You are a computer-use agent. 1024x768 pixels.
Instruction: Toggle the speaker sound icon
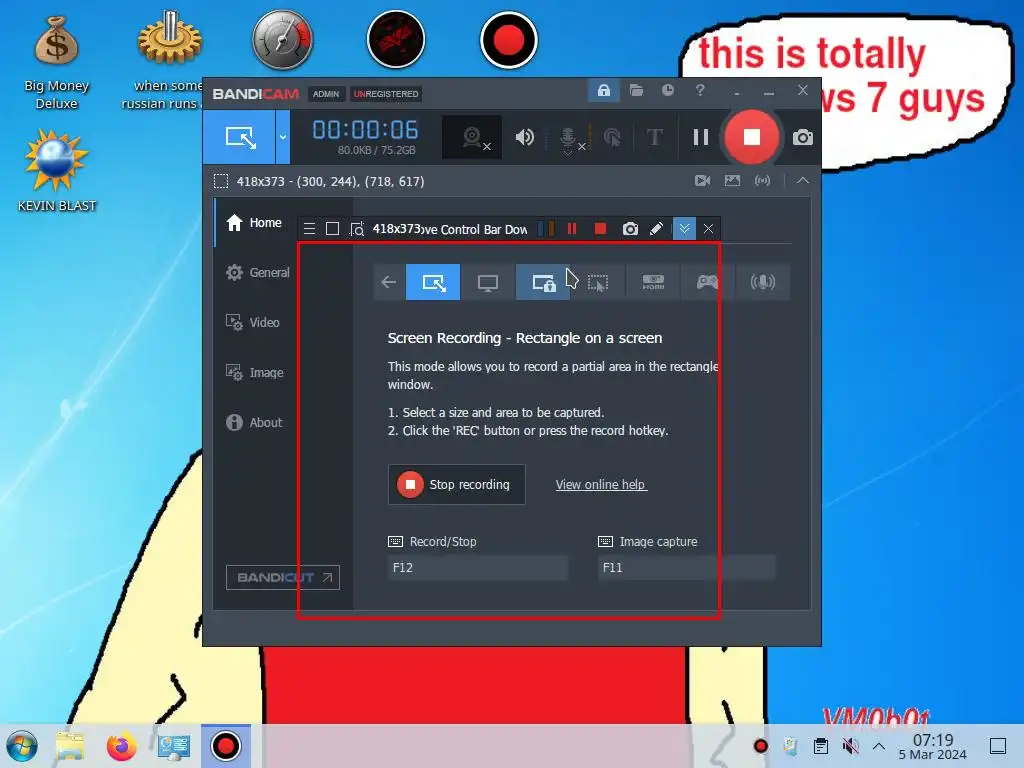pyautogui.click(x=524, y=137)
